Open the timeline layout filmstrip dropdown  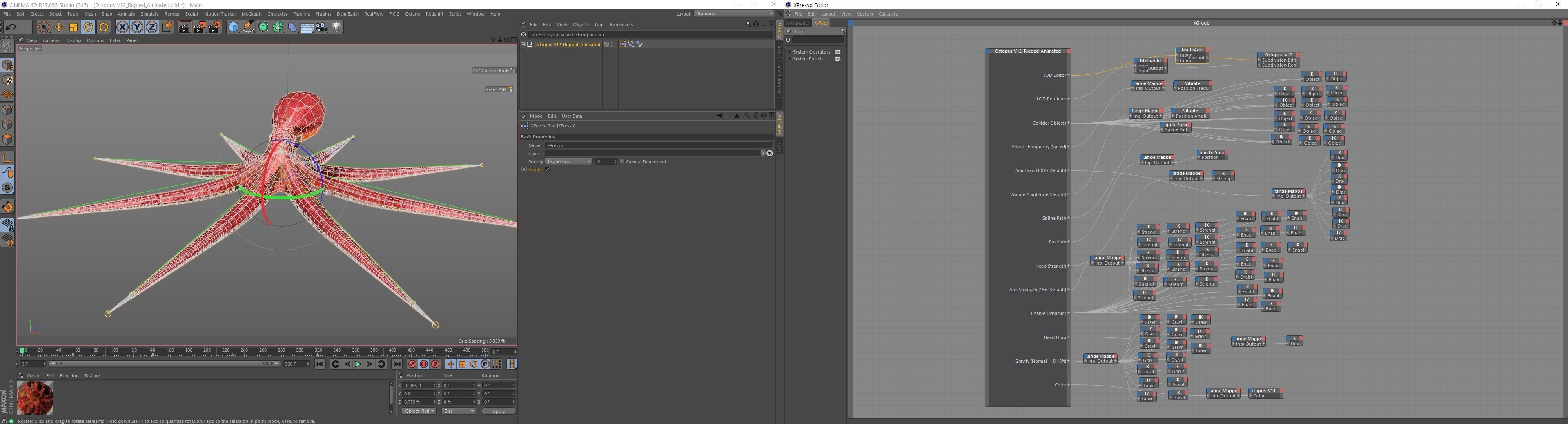[x=512, y=364]
